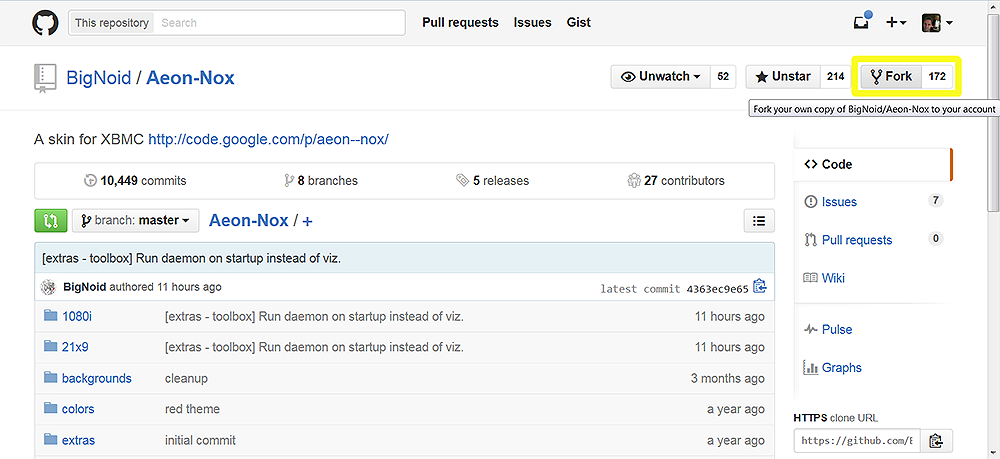
Task: View the 10,449 commits
Action: (135, 181)
